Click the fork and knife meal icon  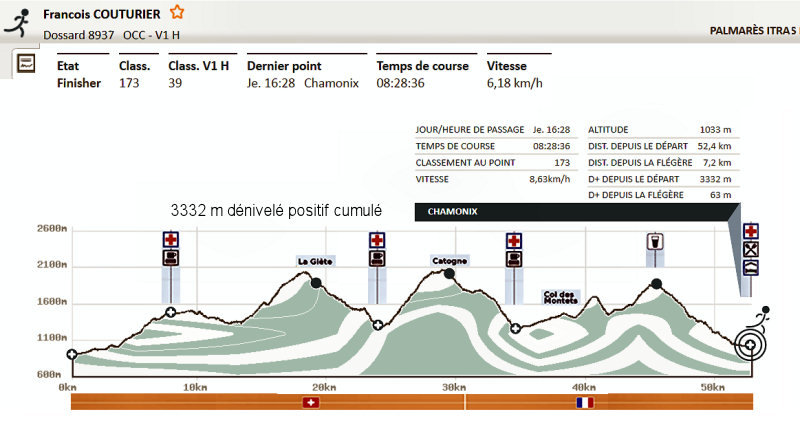[751, 250]
